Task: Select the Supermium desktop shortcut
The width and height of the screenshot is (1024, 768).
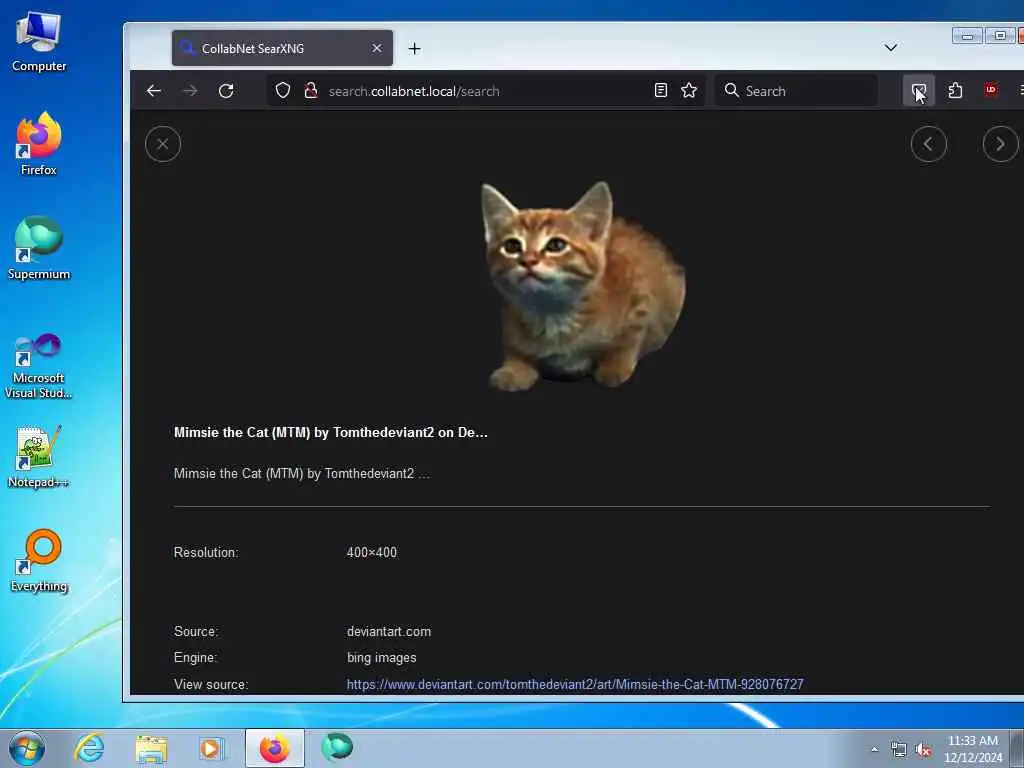Action: (x=39, y=248)
